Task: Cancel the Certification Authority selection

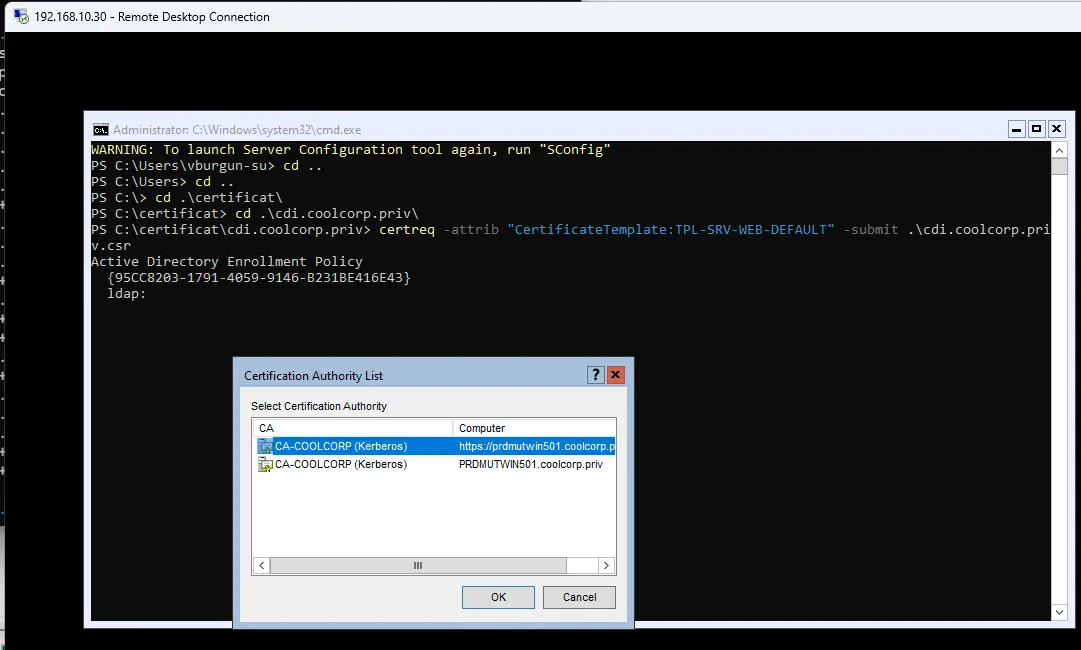Action: [579, 597]
